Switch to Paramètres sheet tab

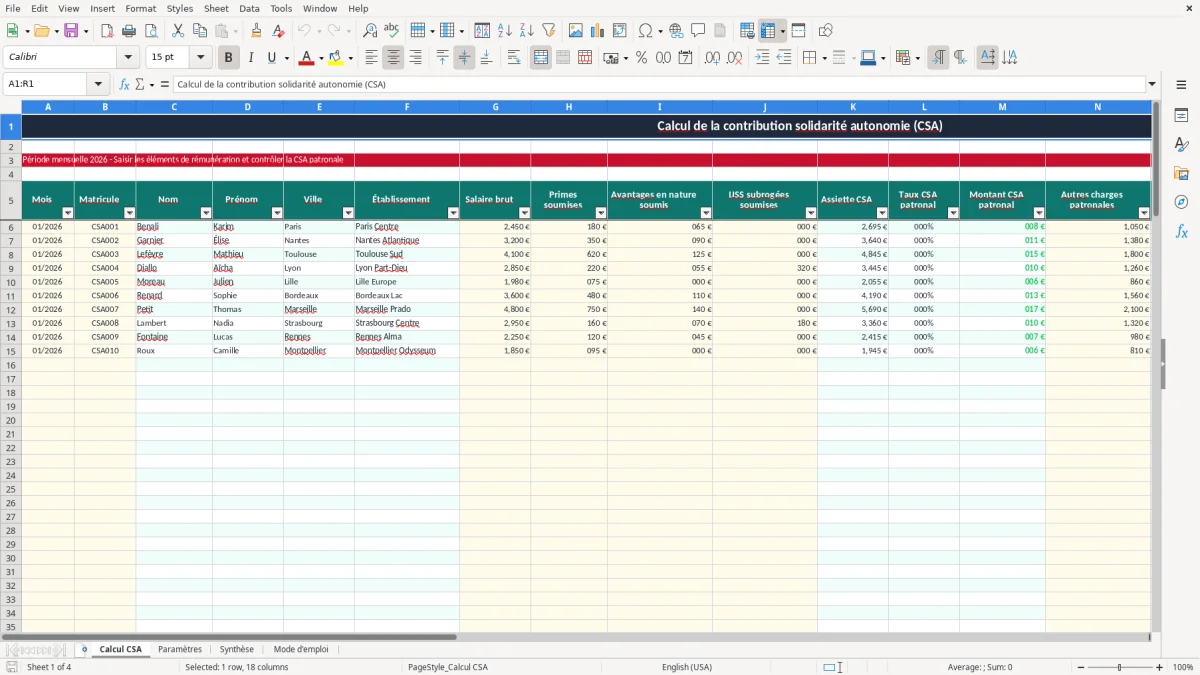180,649
